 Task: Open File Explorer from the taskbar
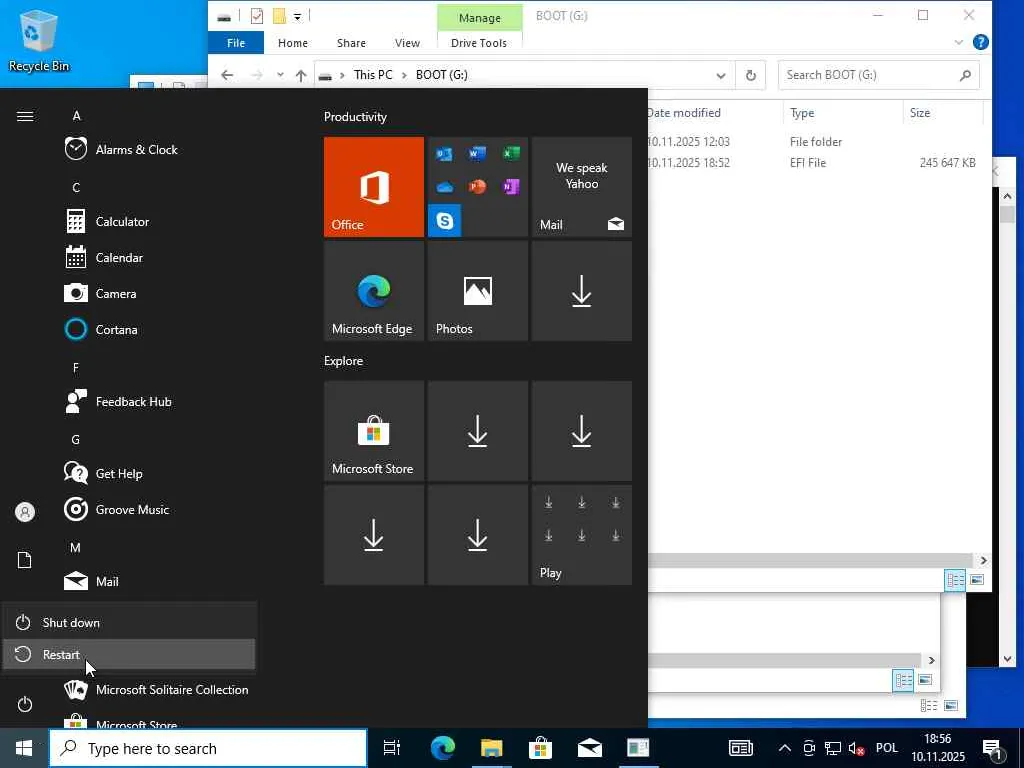(x=491, y=748)
